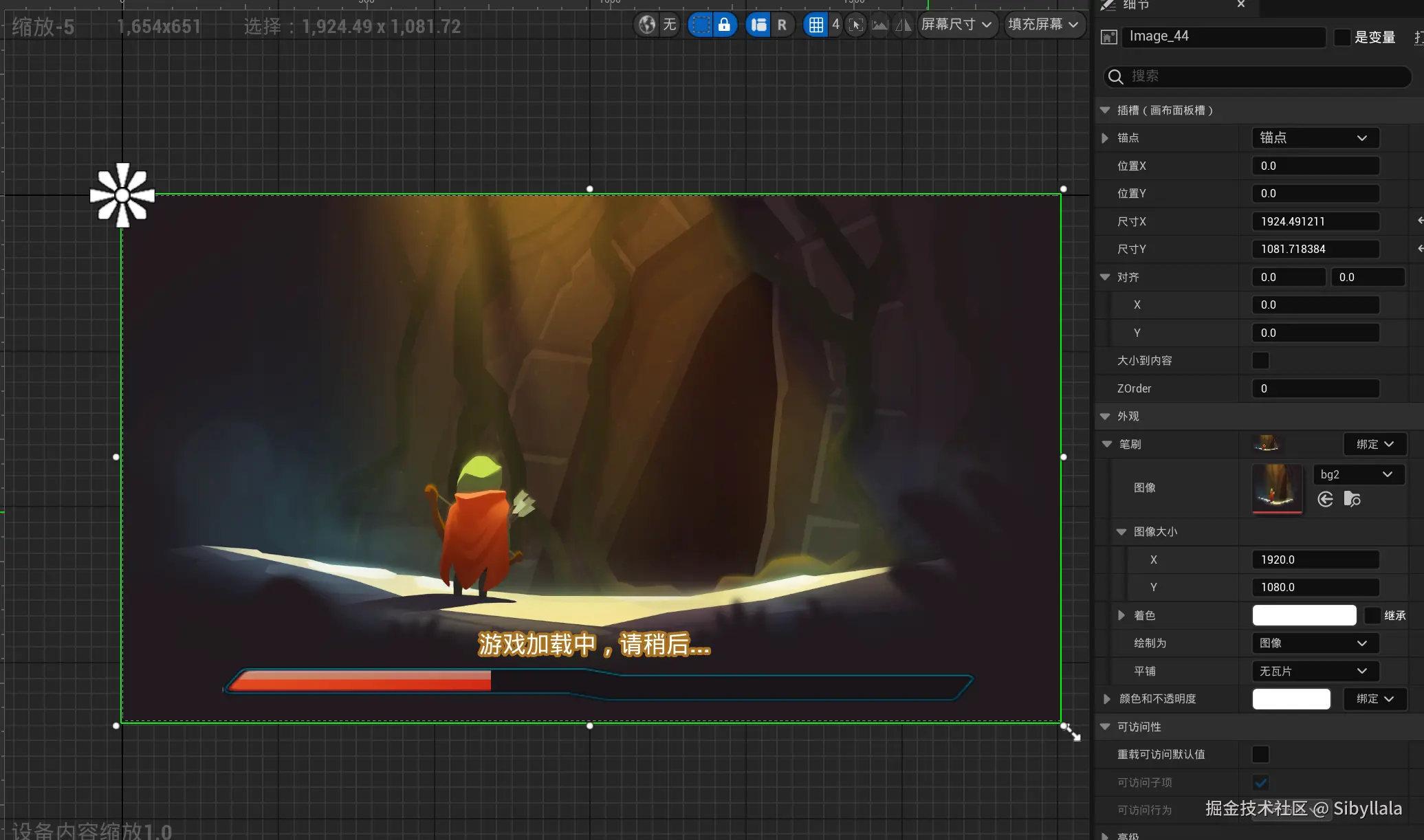Click the zoom-to-fit cursor icon
Screen dimensions: 1424x840
click(x=855, y=25)
